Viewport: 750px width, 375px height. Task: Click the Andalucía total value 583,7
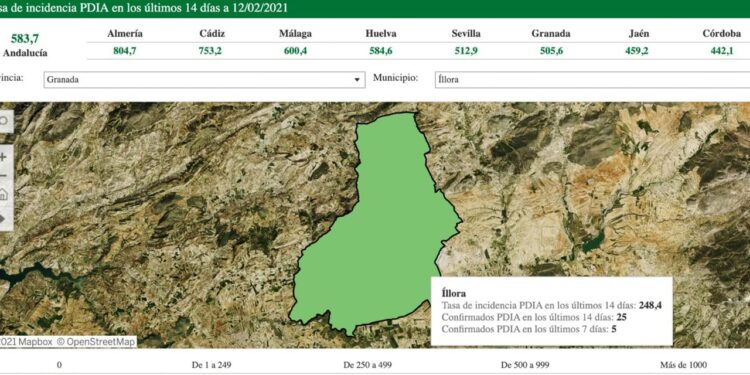pyautogui.click(x=25, y=39)
